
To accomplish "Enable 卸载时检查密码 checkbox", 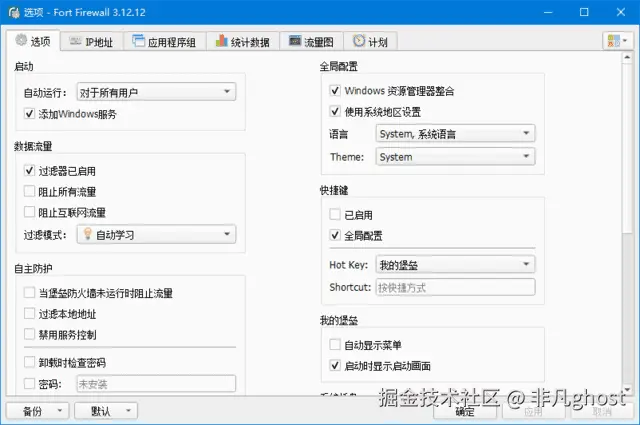I will click(x=29, y=362).
